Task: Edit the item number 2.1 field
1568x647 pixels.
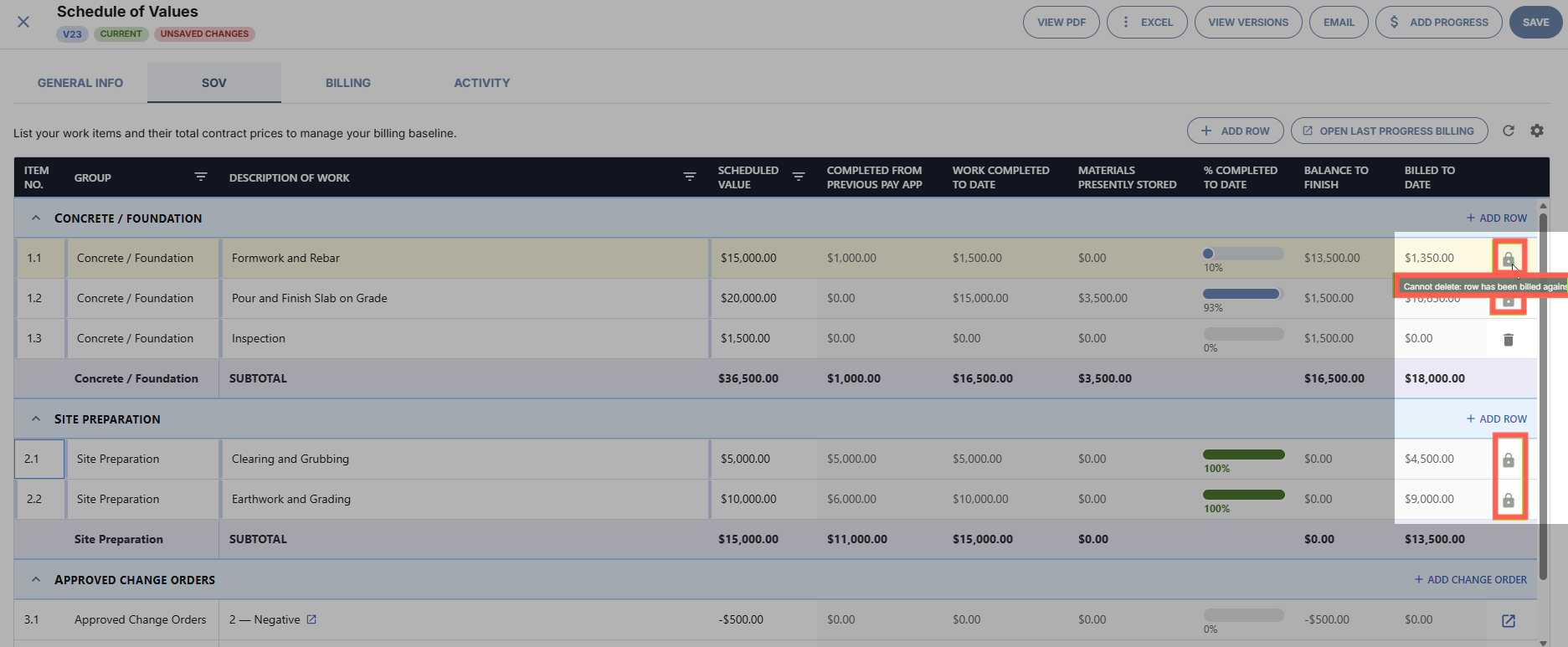Action: pos(39,459)
